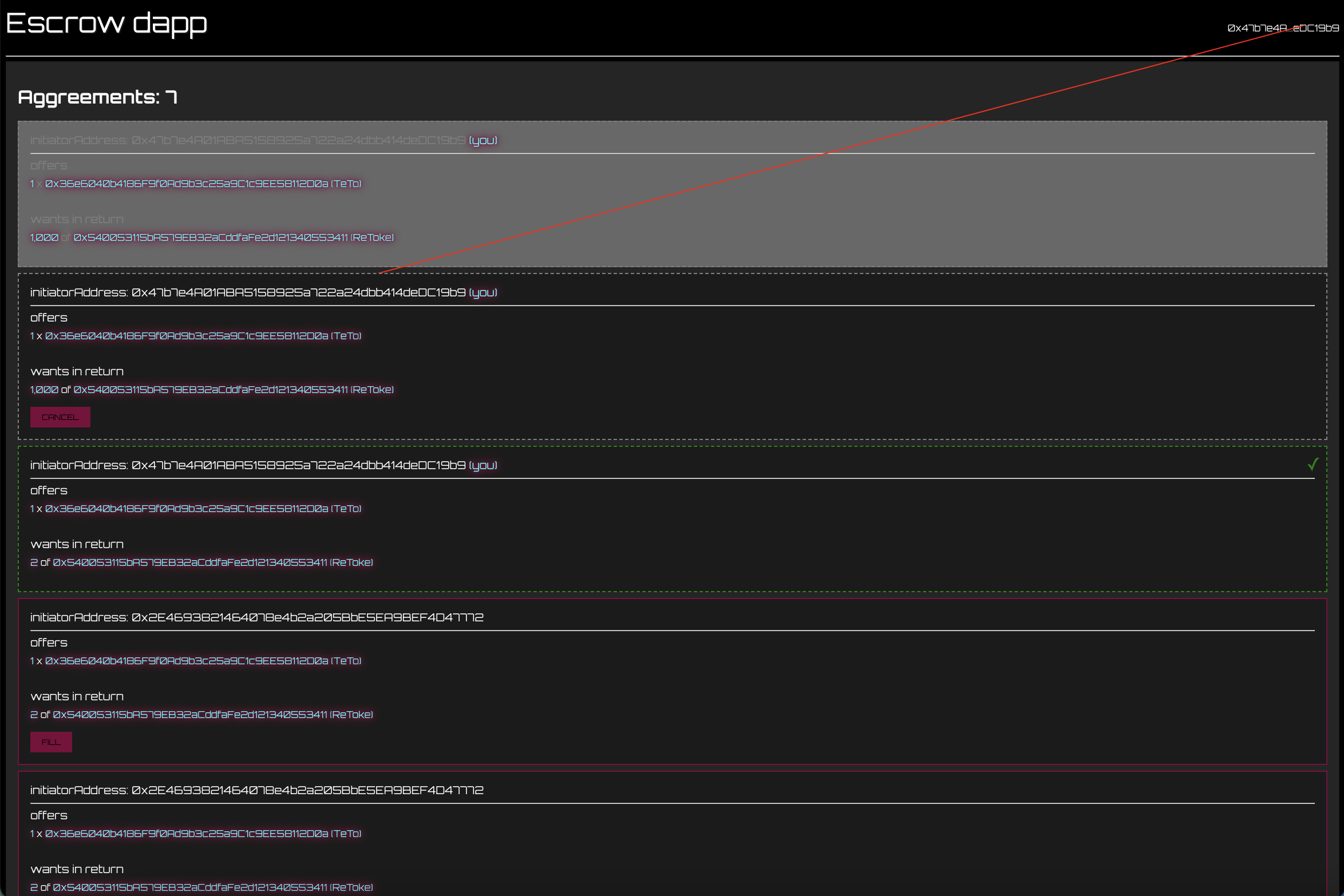This screenshot has height=896, width=1344.
Task: Click the green checkmark on completed agreement
Action: point(1313,464)
